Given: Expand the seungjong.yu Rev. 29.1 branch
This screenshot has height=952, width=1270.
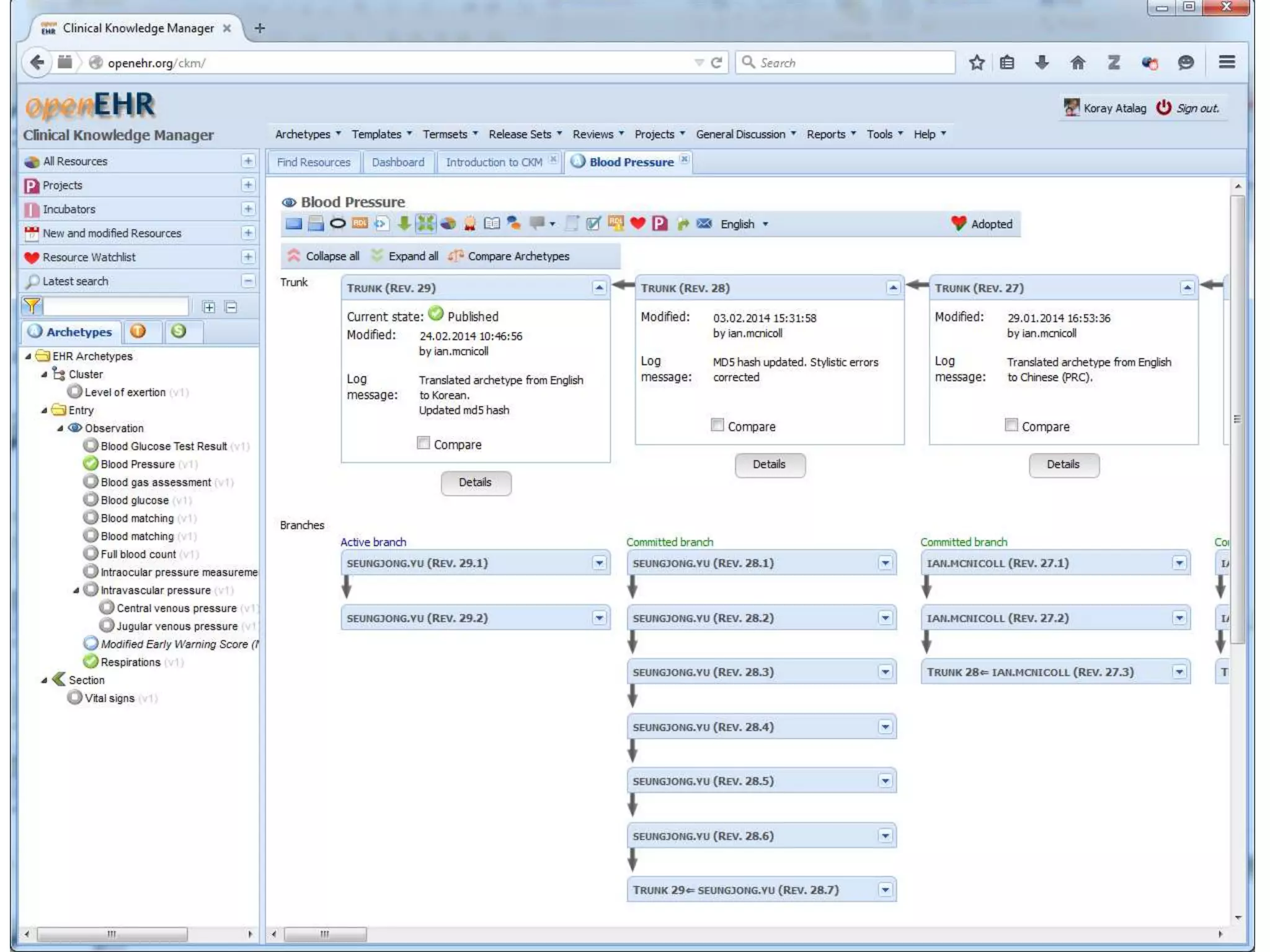Looking at the screenshot, I should click(x=599, y=563).
